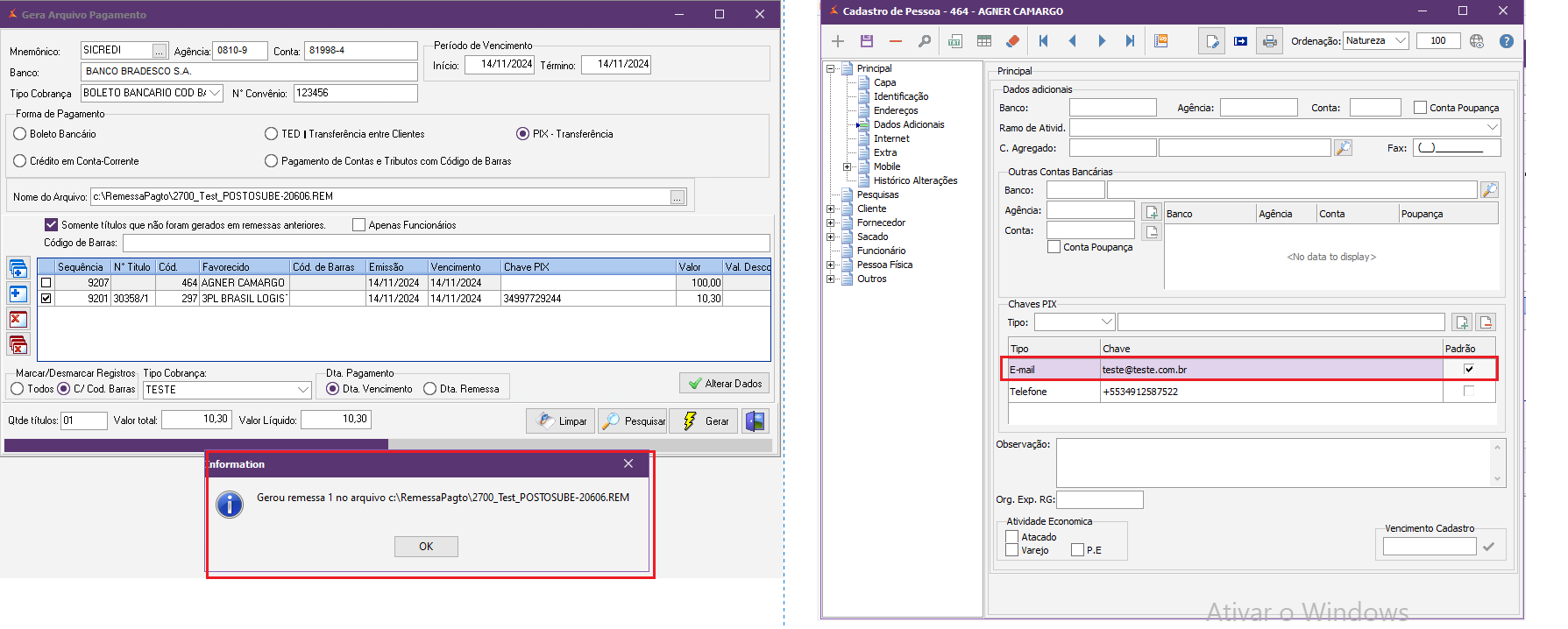Open Endereços tree item
This screenshot has width=1568, height=629.
896,110
